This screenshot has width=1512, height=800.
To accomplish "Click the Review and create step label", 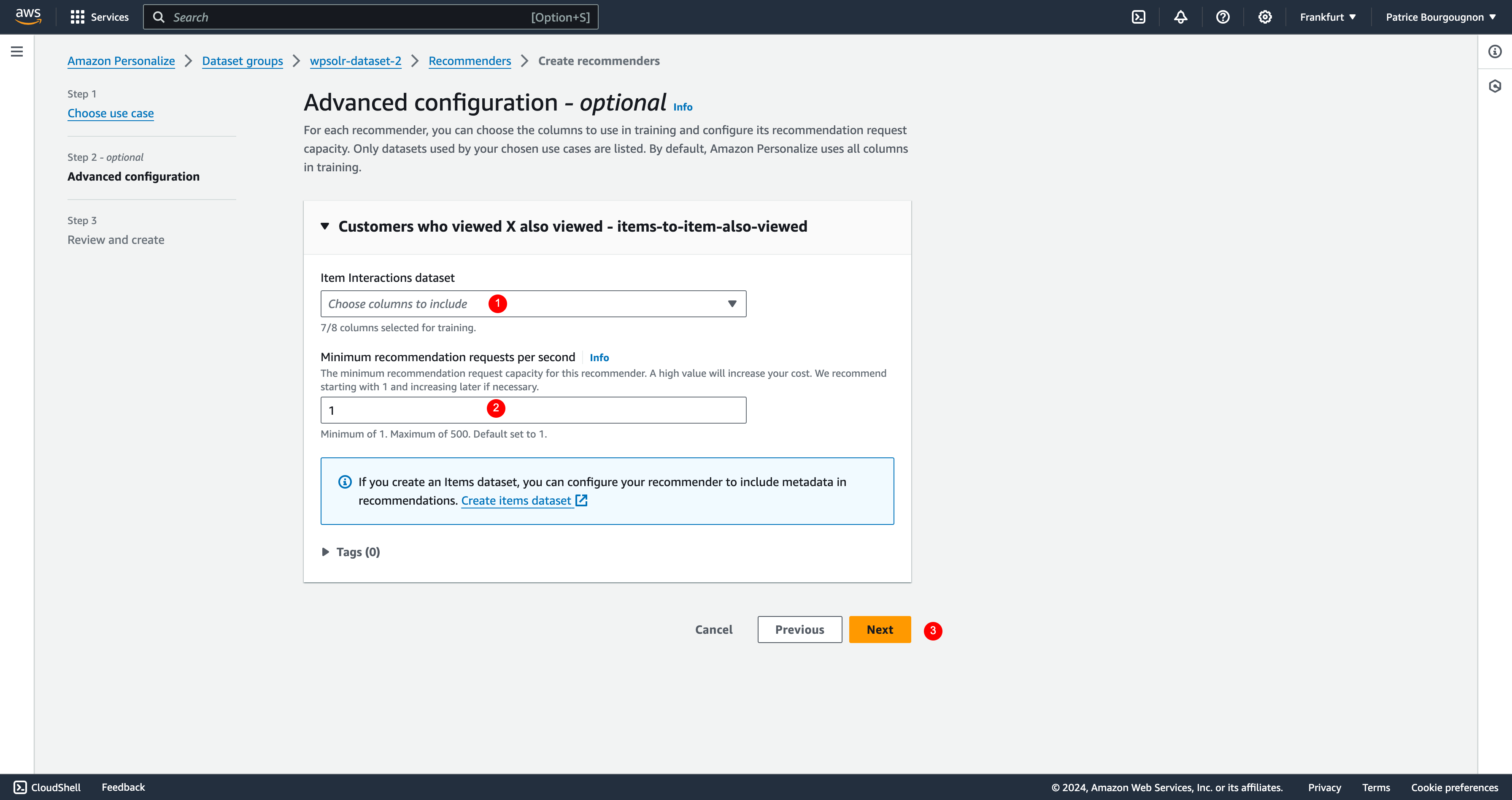I will tap(116, 240).
